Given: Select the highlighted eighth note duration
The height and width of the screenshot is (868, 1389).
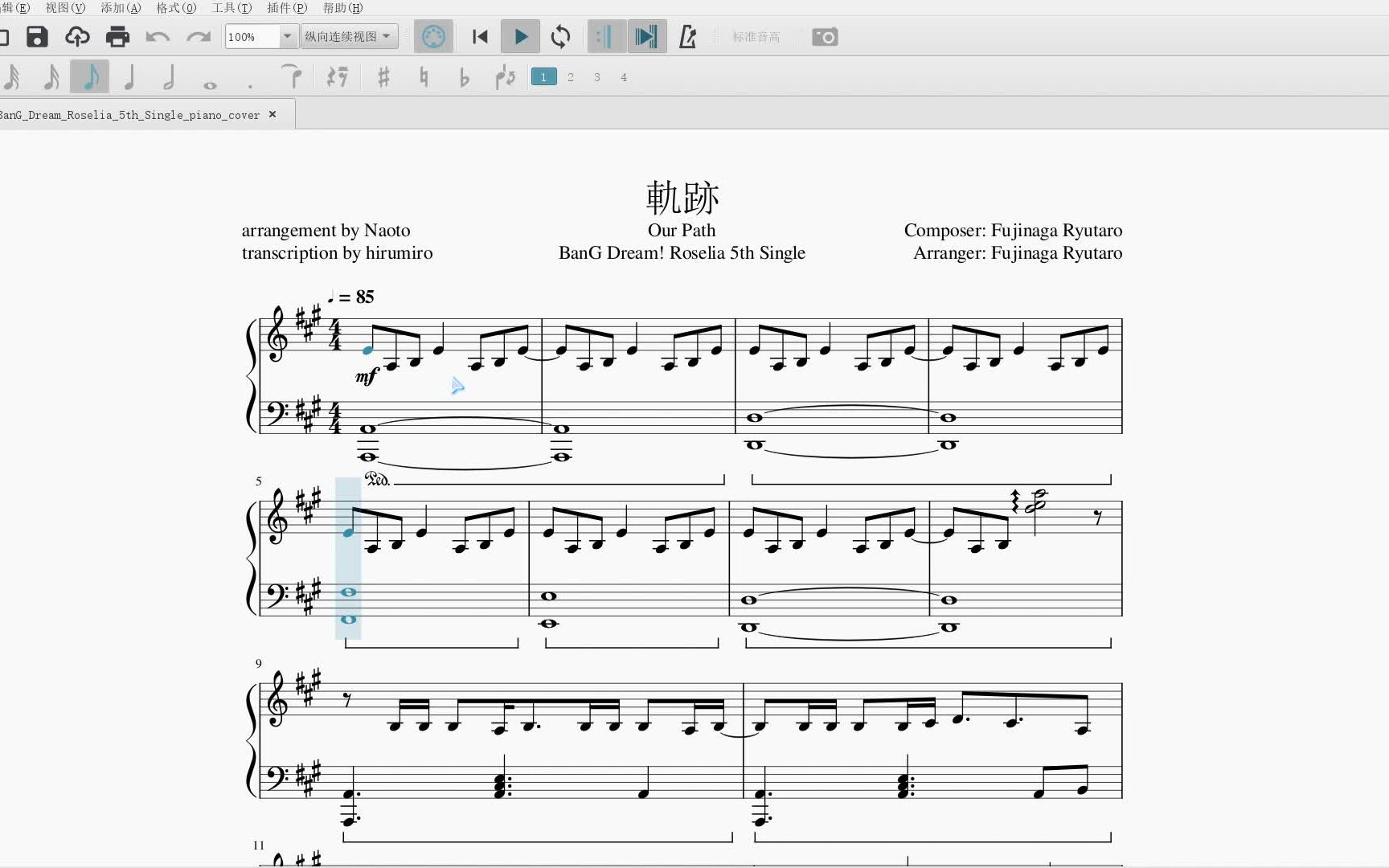Looking at the screenshot, I should pyautogui.click(x=90, y=77).
